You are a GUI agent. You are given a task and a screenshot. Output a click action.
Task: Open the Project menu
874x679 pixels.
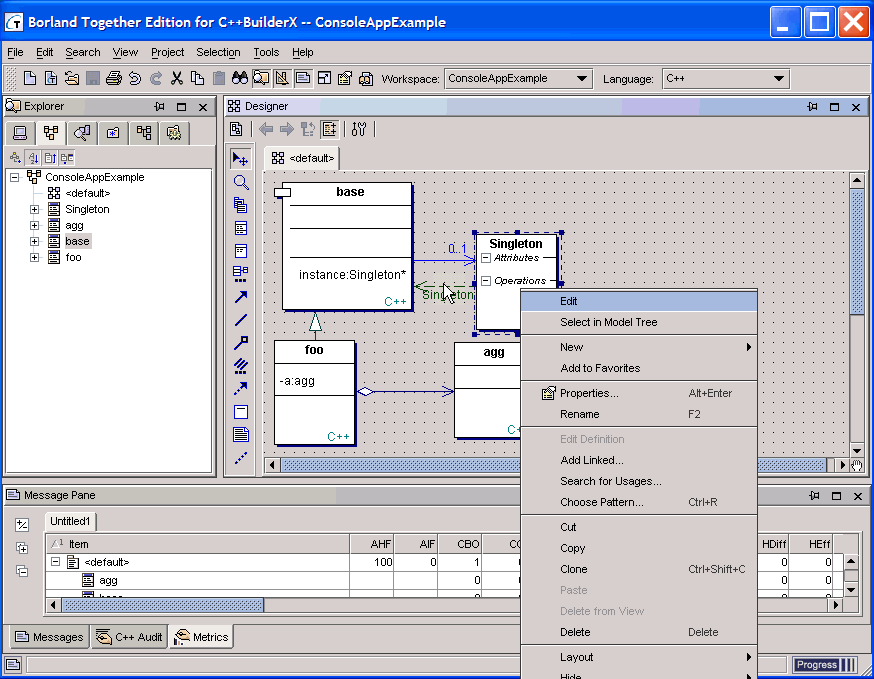pos(167,52)
